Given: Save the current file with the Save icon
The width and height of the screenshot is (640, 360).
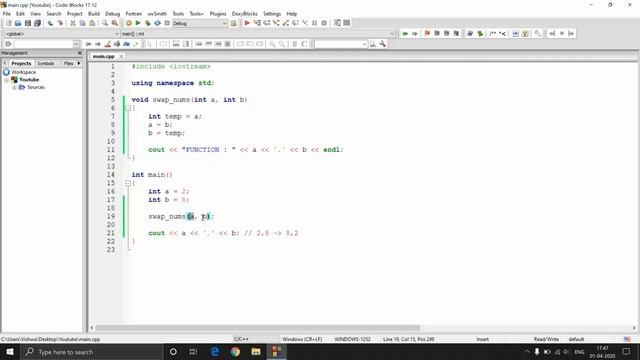Looking at the screenshot, I should click(28, 23).
